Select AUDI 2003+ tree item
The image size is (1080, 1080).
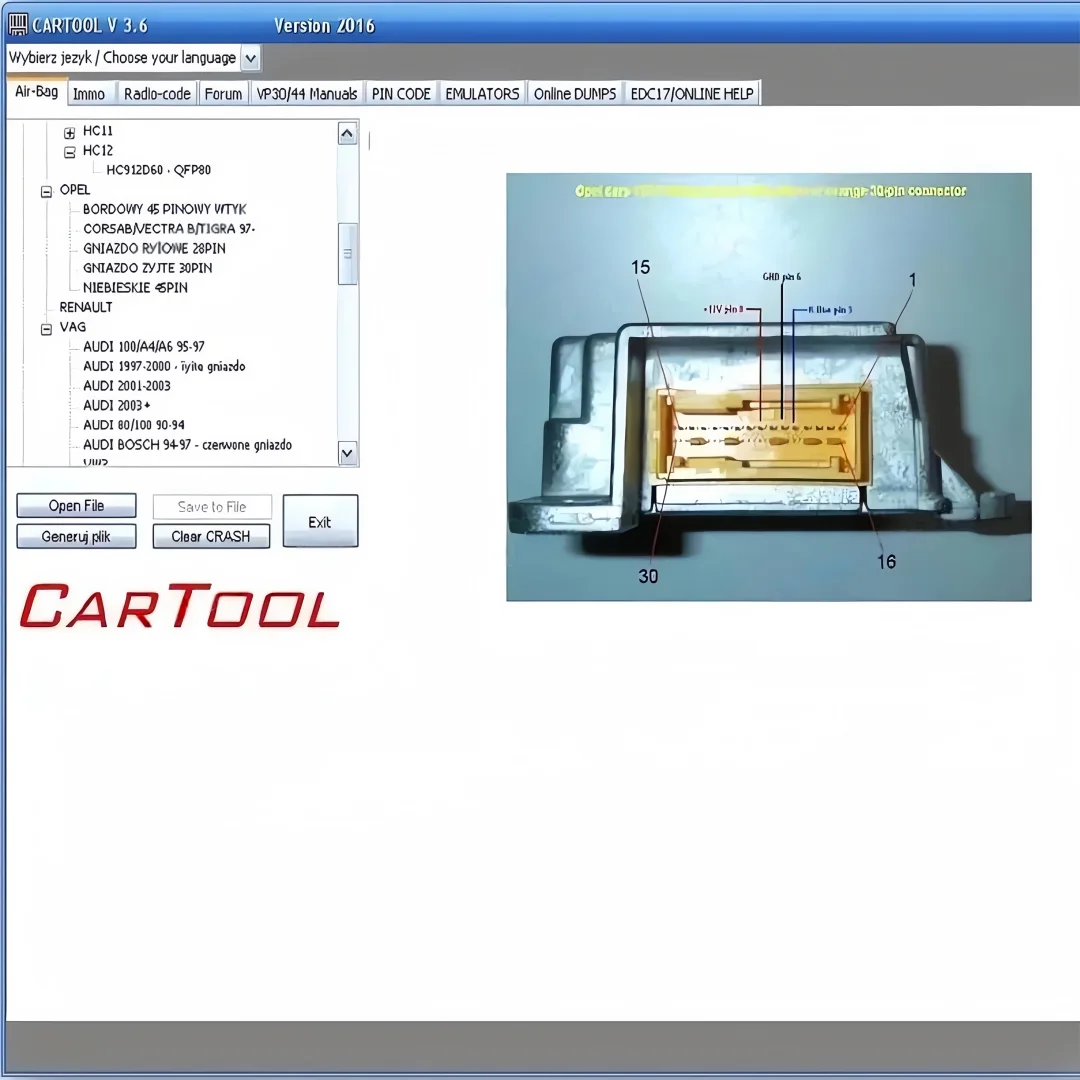116,406
